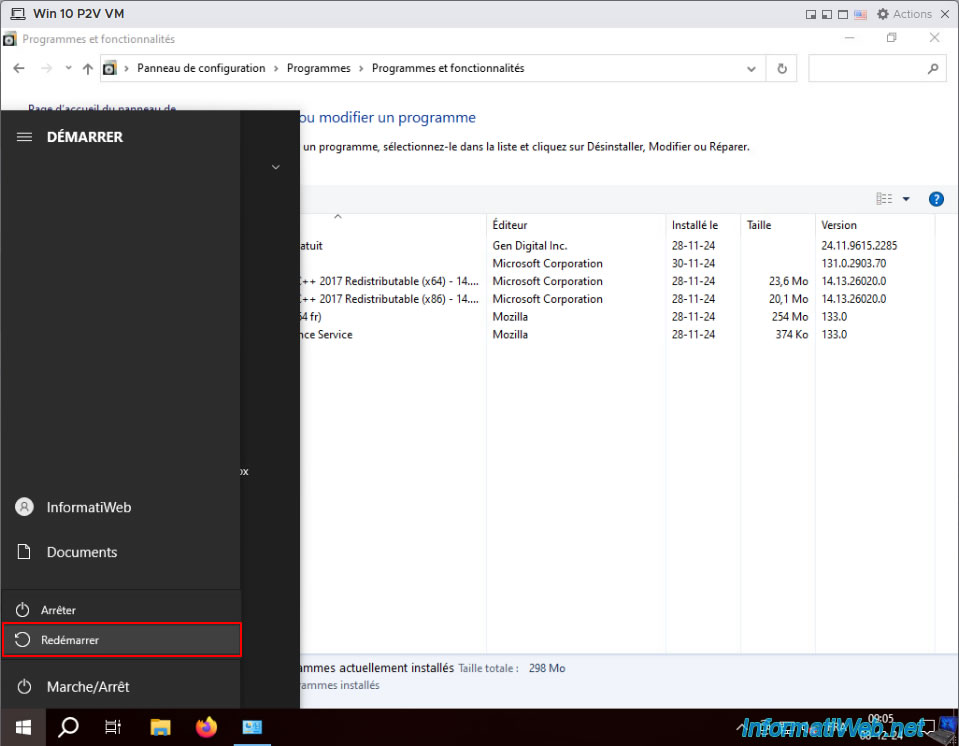Open Task View on the taskbar
Screen dimensions: 959x746
[x=113, y=727]
